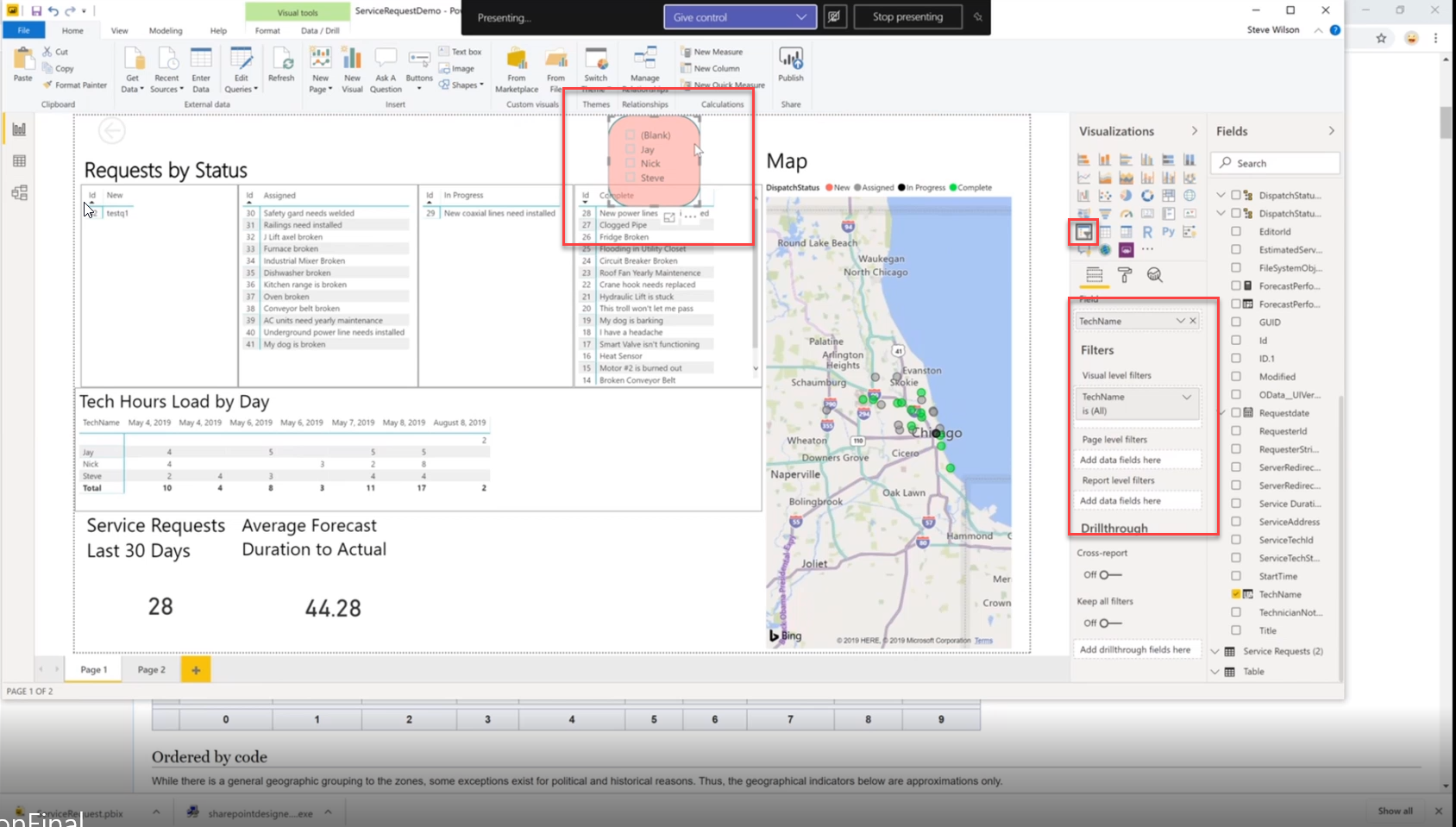Viewport: 1456px width, 827px height.
Task: Click the Paste ribbon button
Action: [23, 66]
